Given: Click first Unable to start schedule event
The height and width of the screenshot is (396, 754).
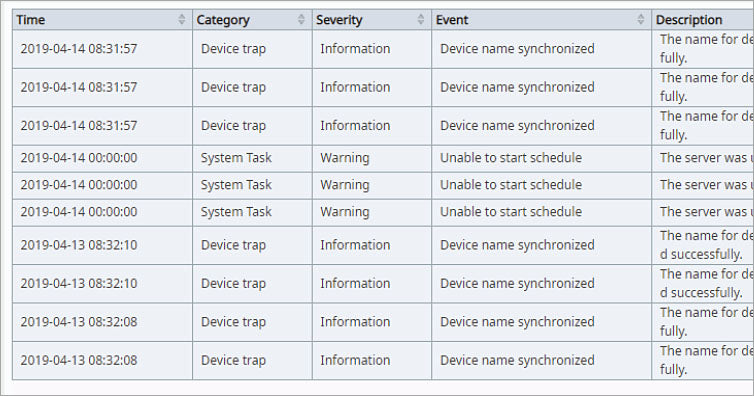Looking at the screenshot, I should pos(511,158).
